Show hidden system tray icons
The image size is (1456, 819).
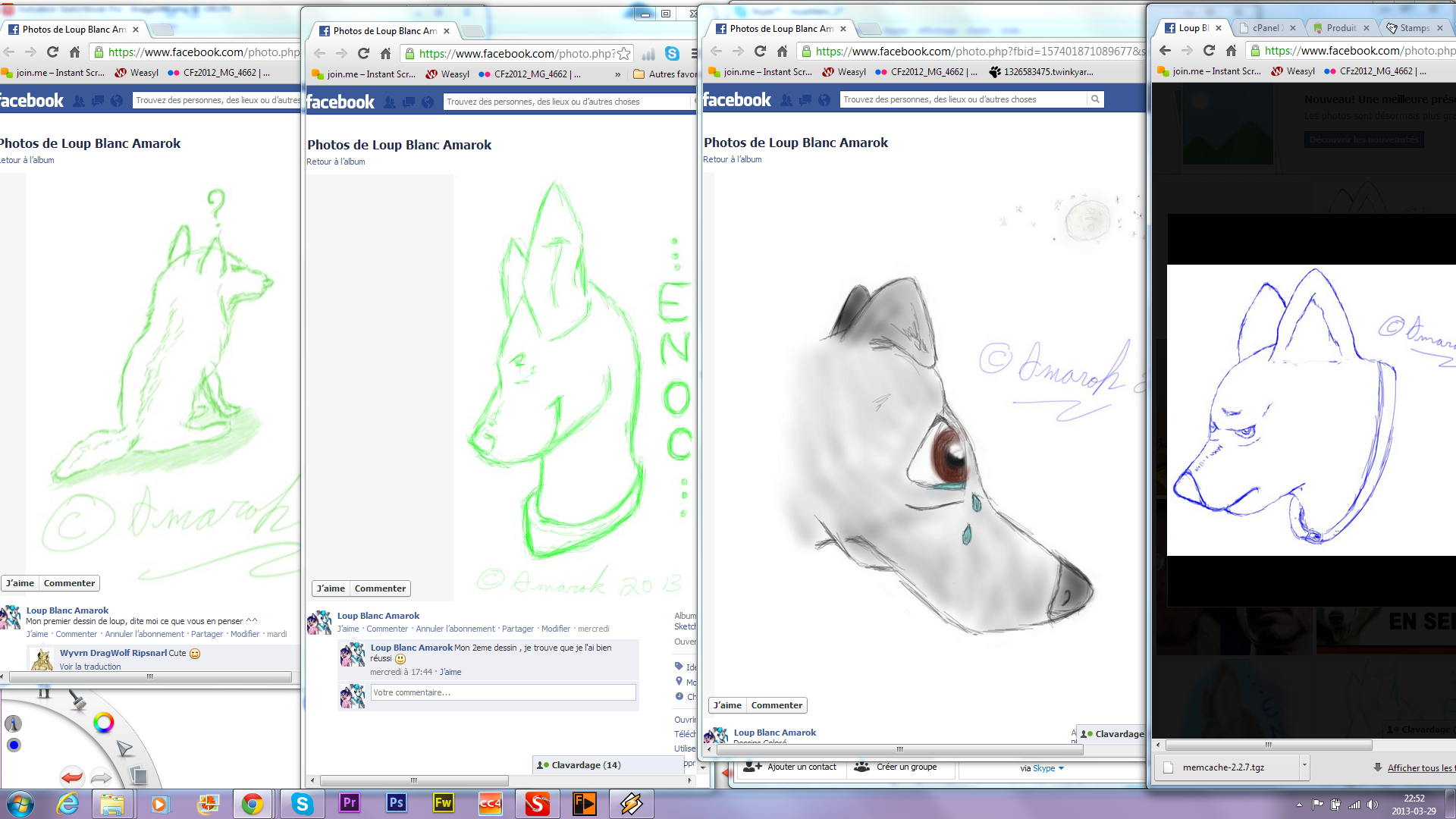(1299, 805)
